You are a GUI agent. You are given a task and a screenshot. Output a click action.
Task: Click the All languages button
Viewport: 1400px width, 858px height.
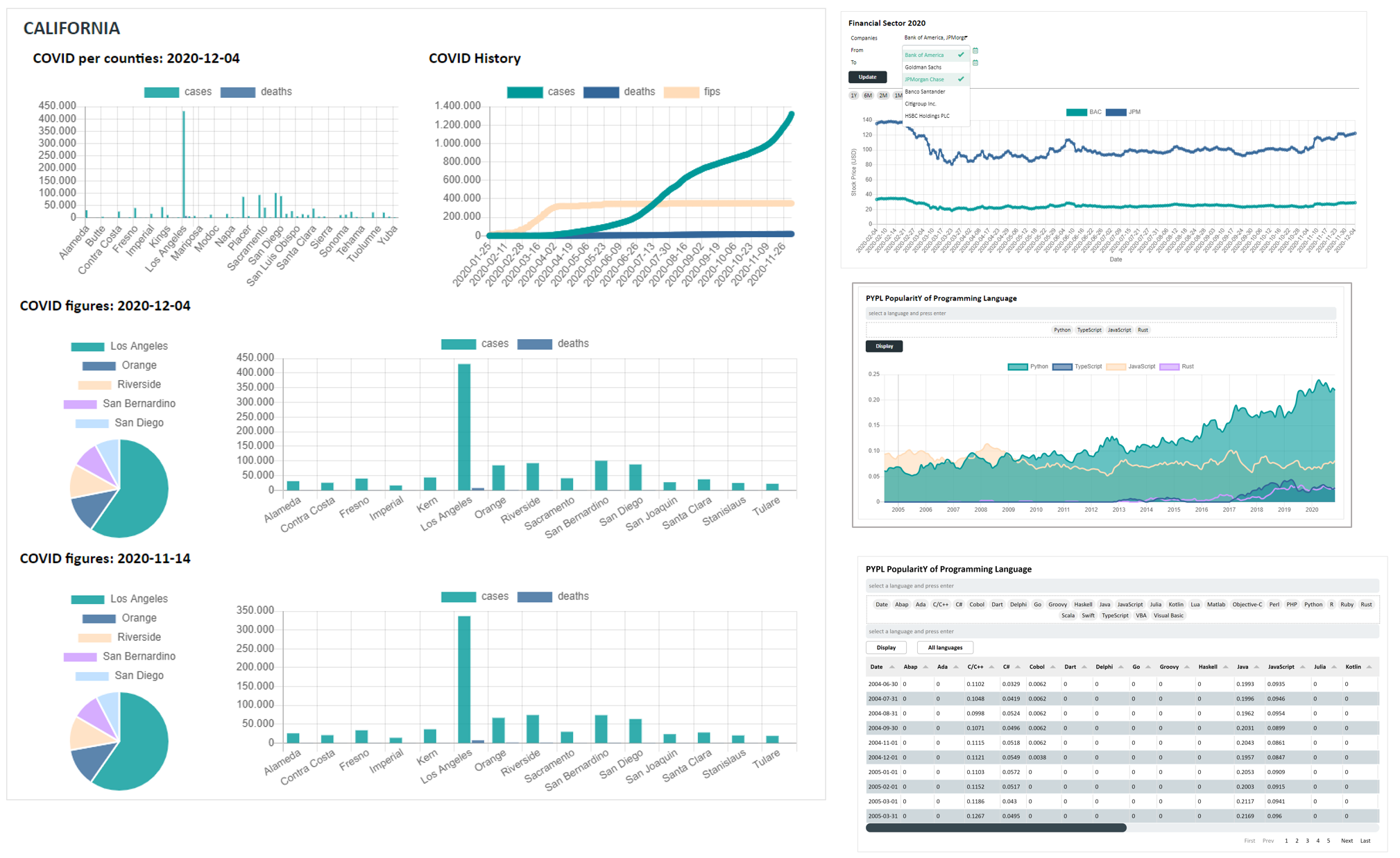click(x=945, y=648)
